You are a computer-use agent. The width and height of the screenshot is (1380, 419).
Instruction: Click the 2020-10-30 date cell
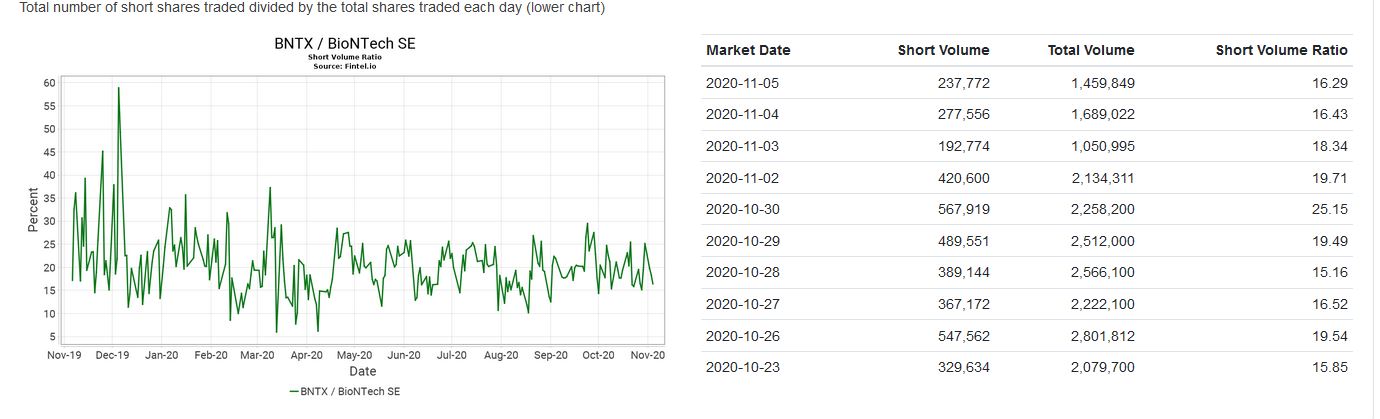742,210
